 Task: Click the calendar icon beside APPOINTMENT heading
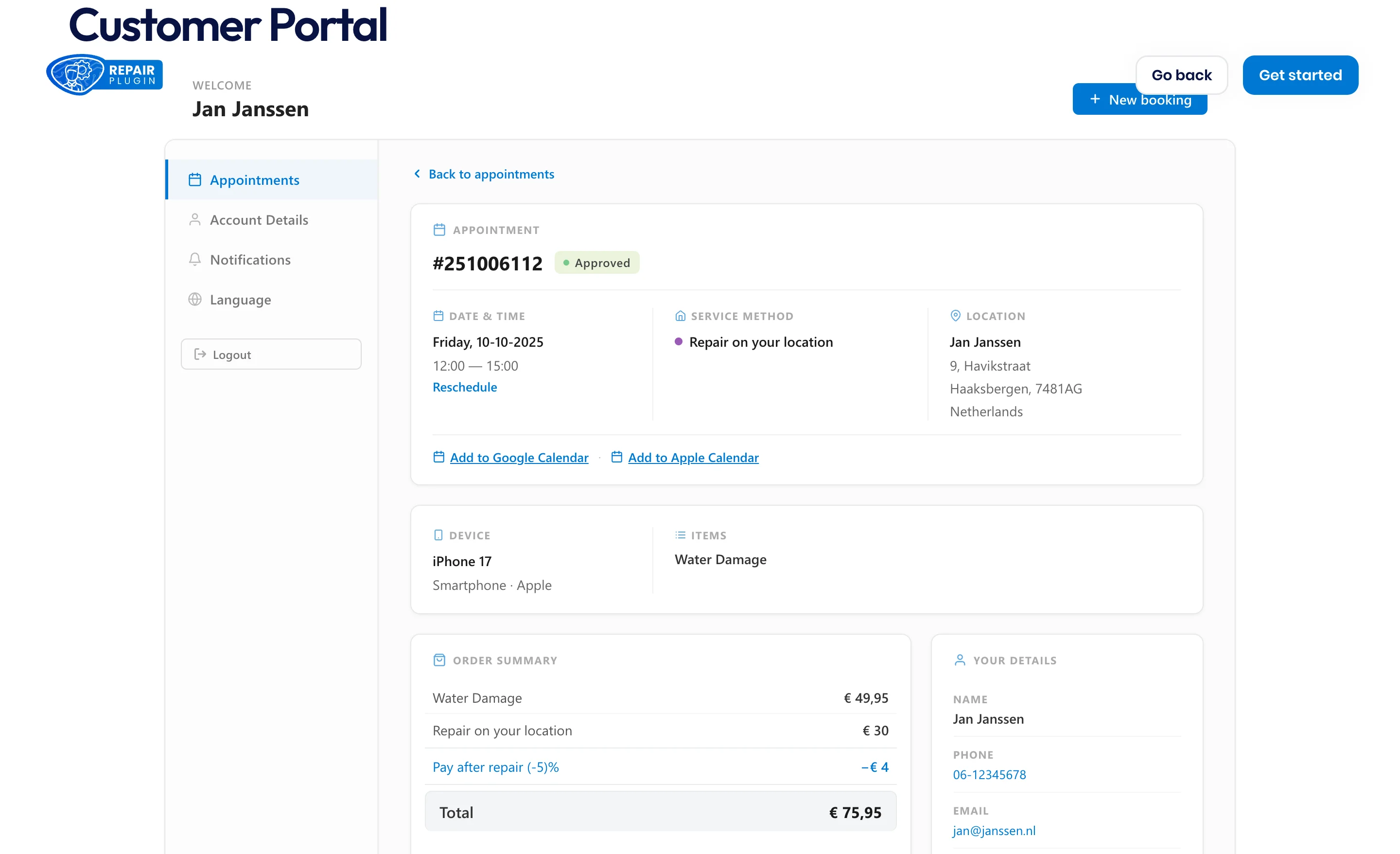point(439,230)
